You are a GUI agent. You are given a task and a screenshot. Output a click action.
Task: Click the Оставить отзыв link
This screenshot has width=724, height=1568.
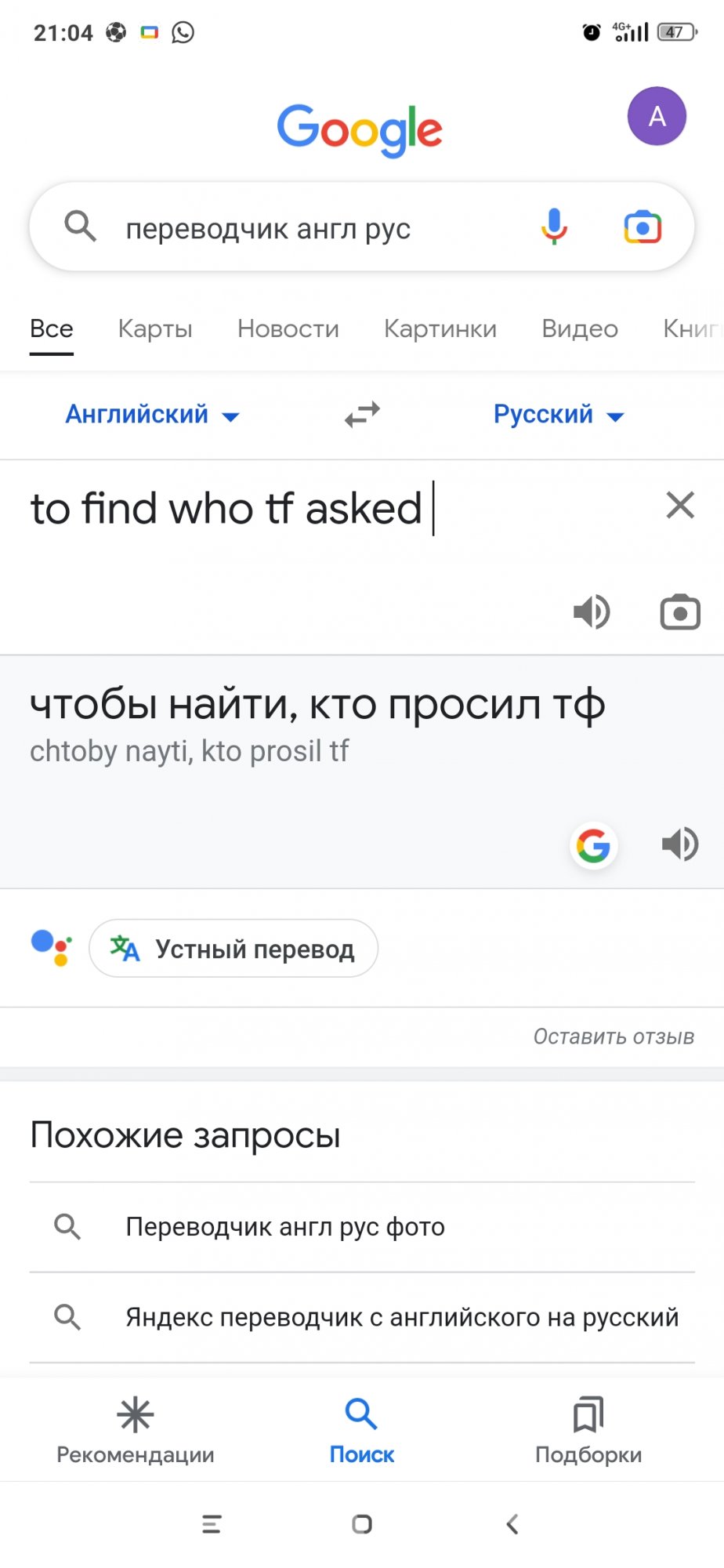[614, 1036]
